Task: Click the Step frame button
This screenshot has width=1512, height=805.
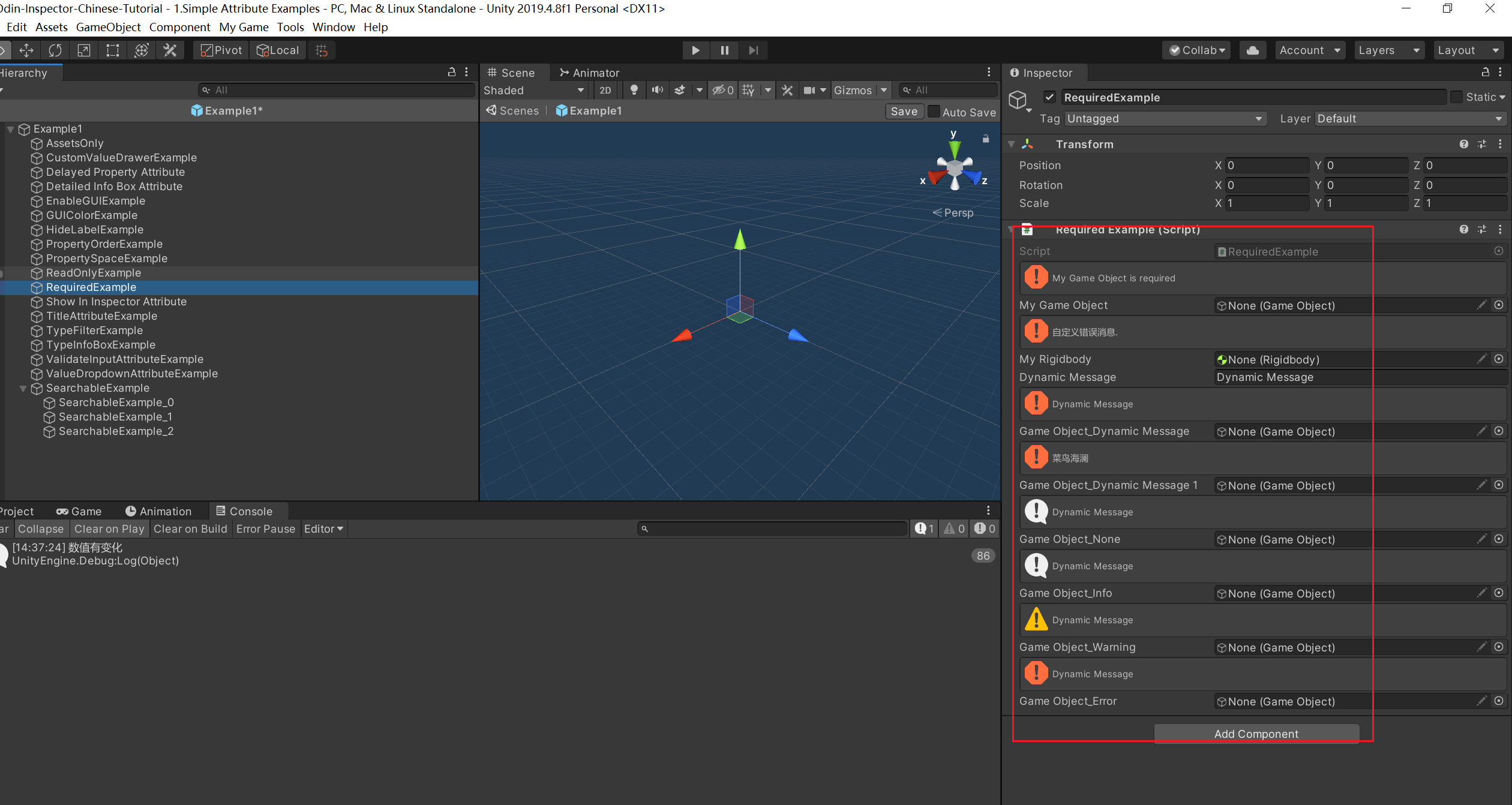Action: (x=754, y=50)
